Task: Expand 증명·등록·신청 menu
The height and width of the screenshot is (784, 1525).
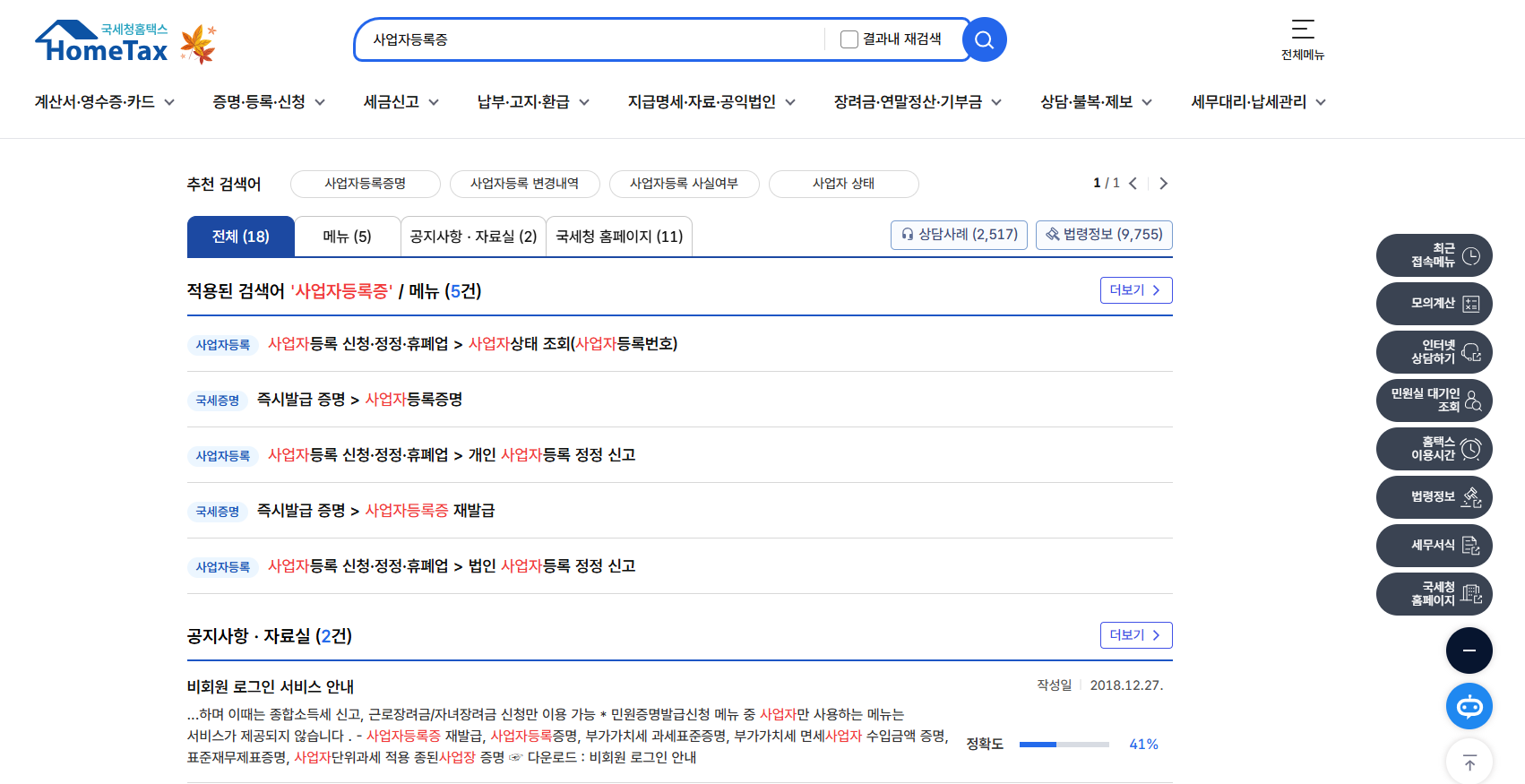Action: pos(269,102)
